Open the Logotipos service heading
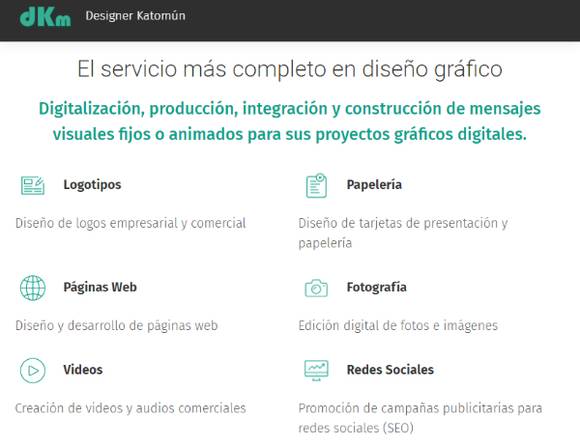Screen dimensions: 580x440 tap(92, 185)
